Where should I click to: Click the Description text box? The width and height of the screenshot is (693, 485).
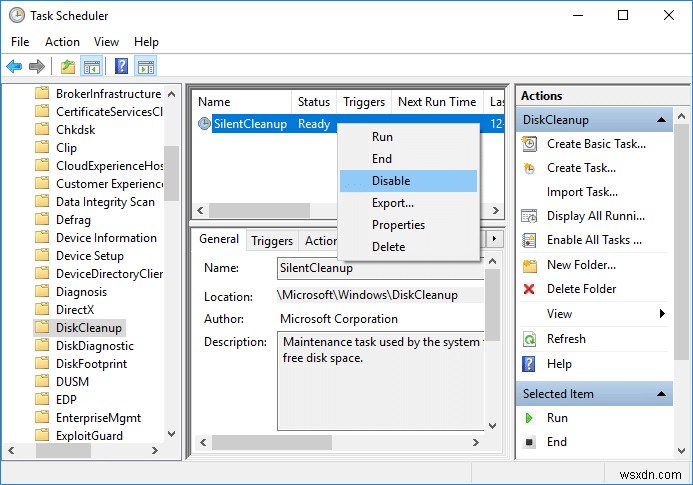coord(381,381)
